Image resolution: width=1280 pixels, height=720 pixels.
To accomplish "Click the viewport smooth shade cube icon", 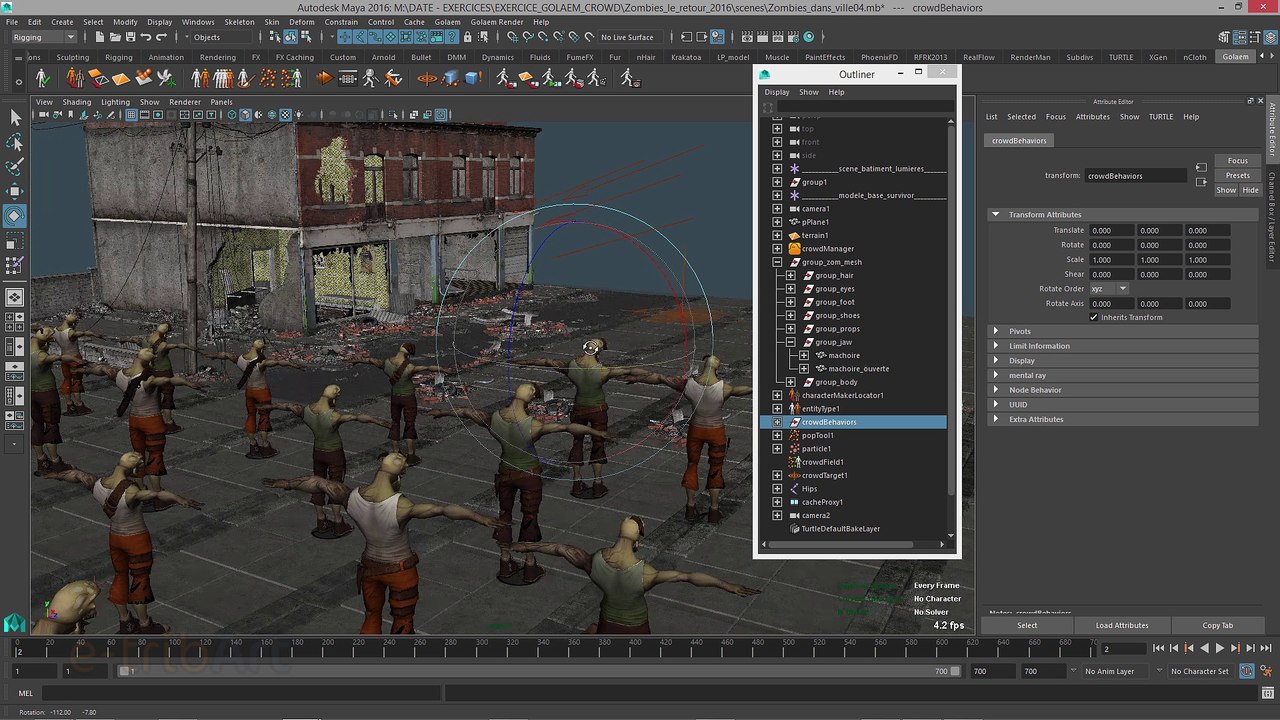I will (246, 115).
